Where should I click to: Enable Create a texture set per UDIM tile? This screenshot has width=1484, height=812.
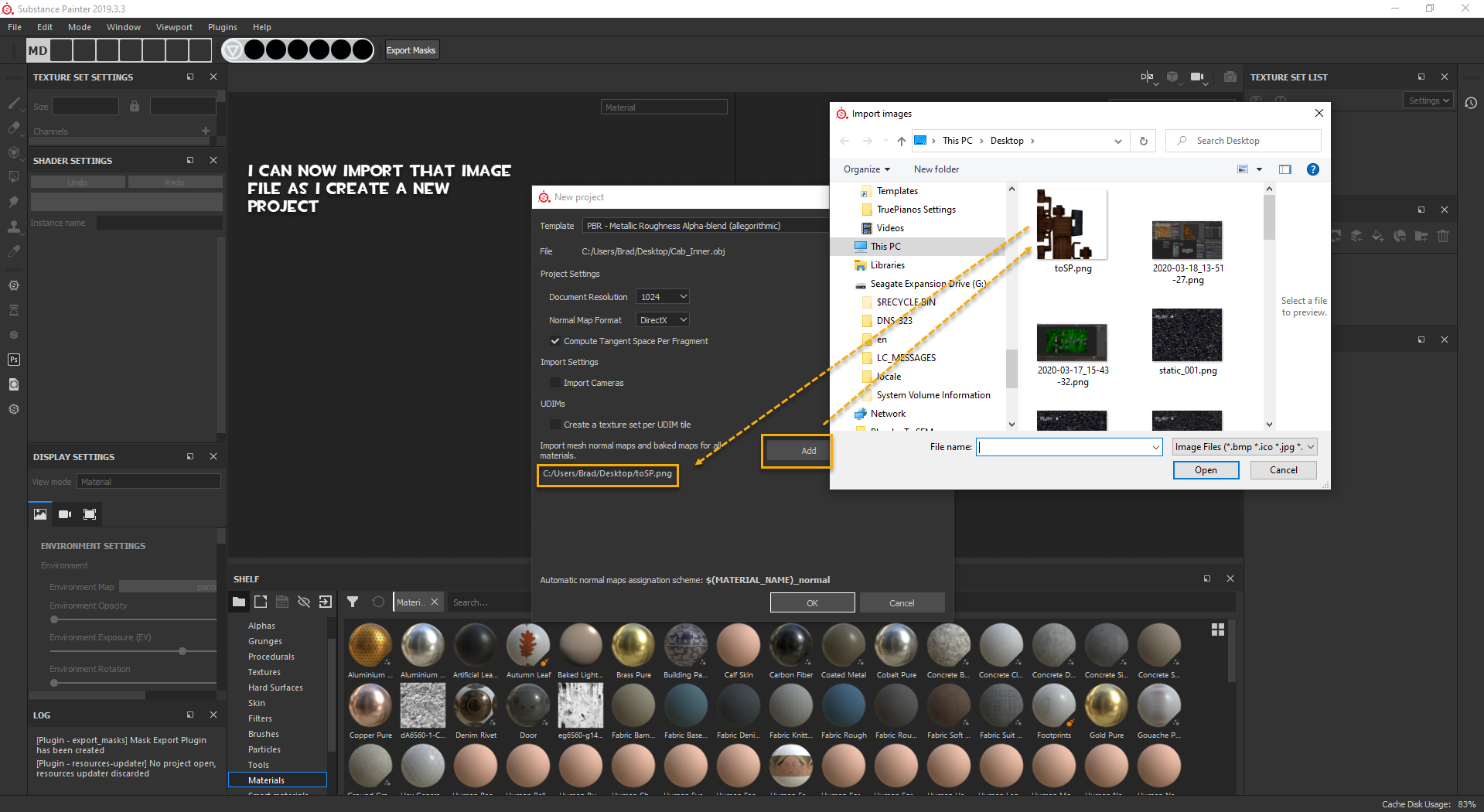[554, 425]
